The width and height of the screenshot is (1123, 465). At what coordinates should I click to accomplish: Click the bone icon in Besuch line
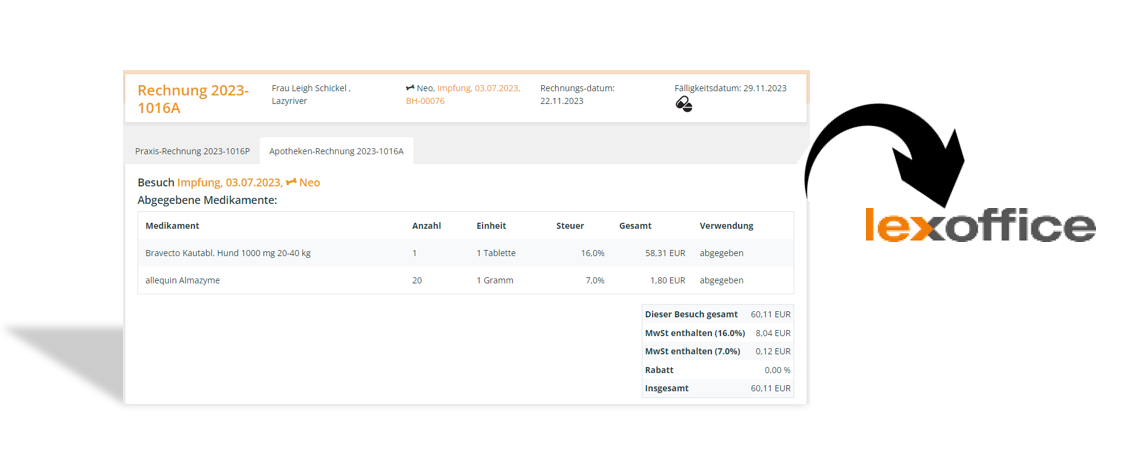pos(290,183)
